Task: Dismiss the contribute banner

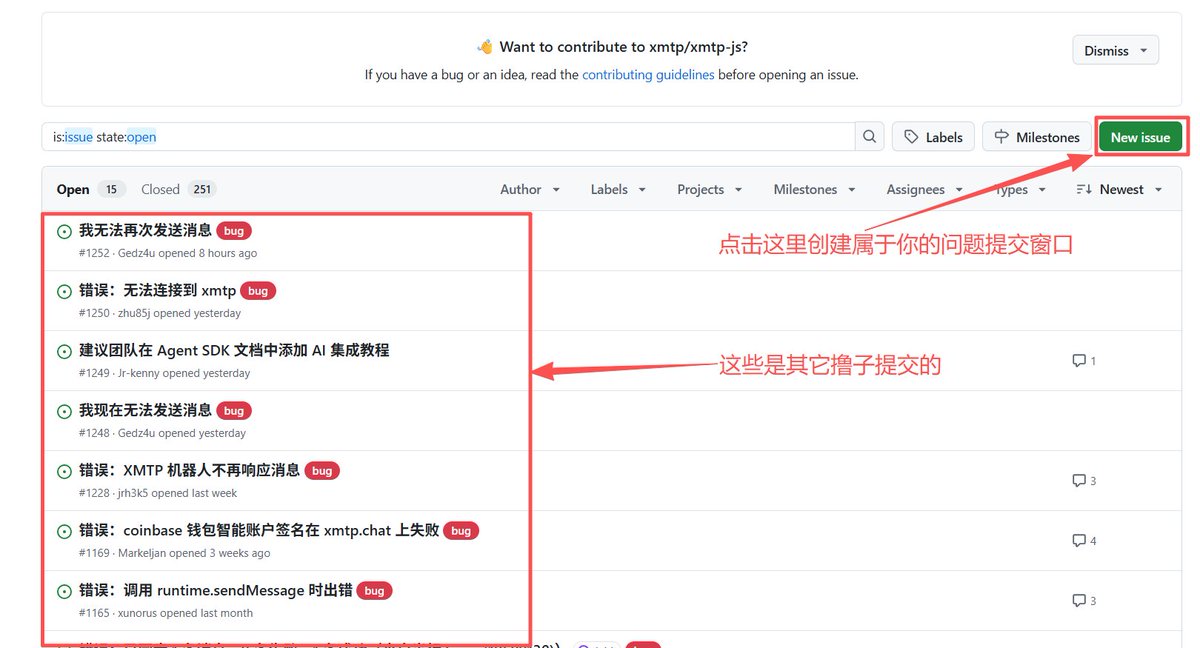Action: coord(1116,50)
